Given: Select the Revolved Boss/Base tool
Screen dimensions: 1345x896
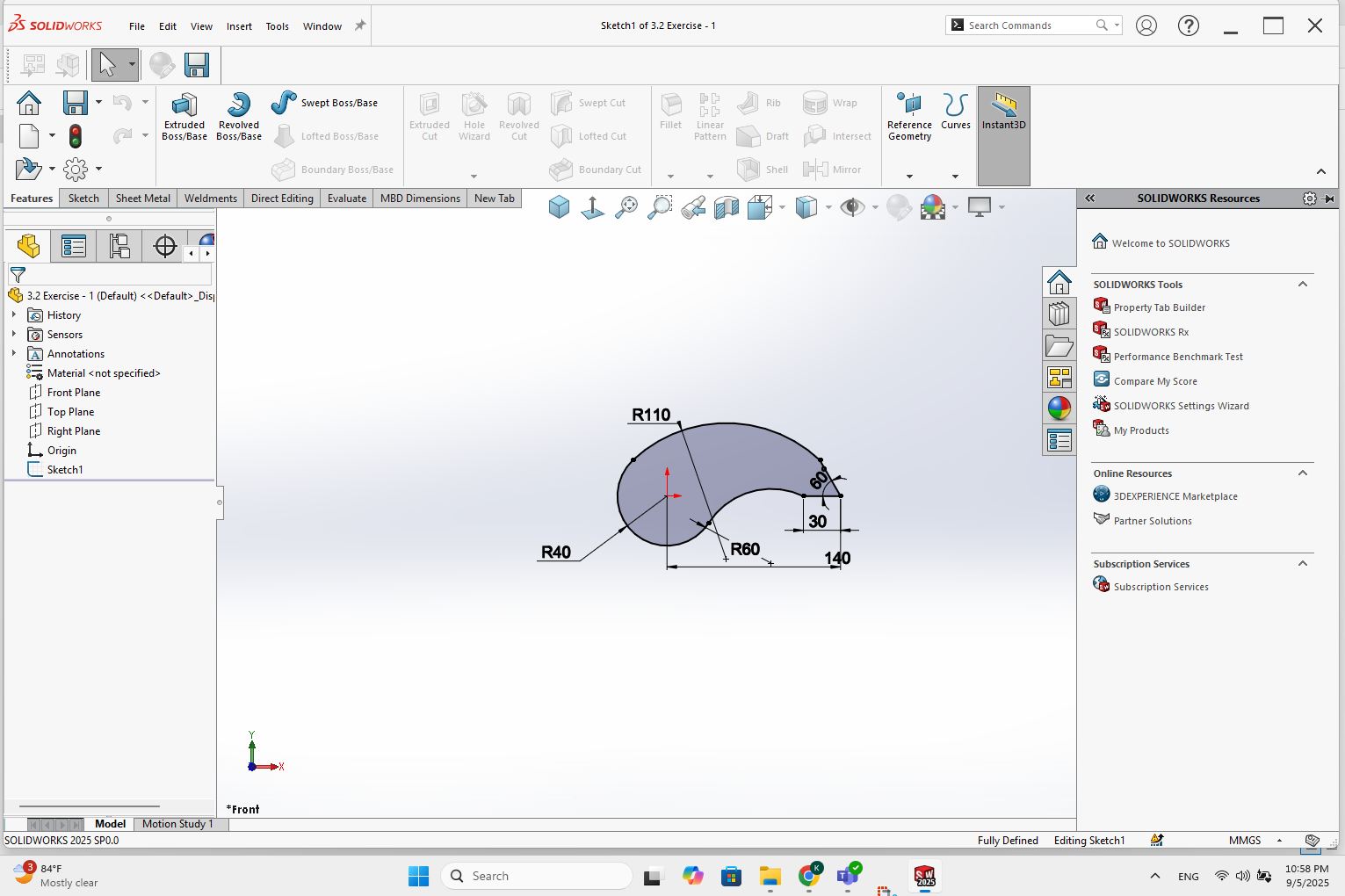Looking at the screenshot, I should point(239,116).
